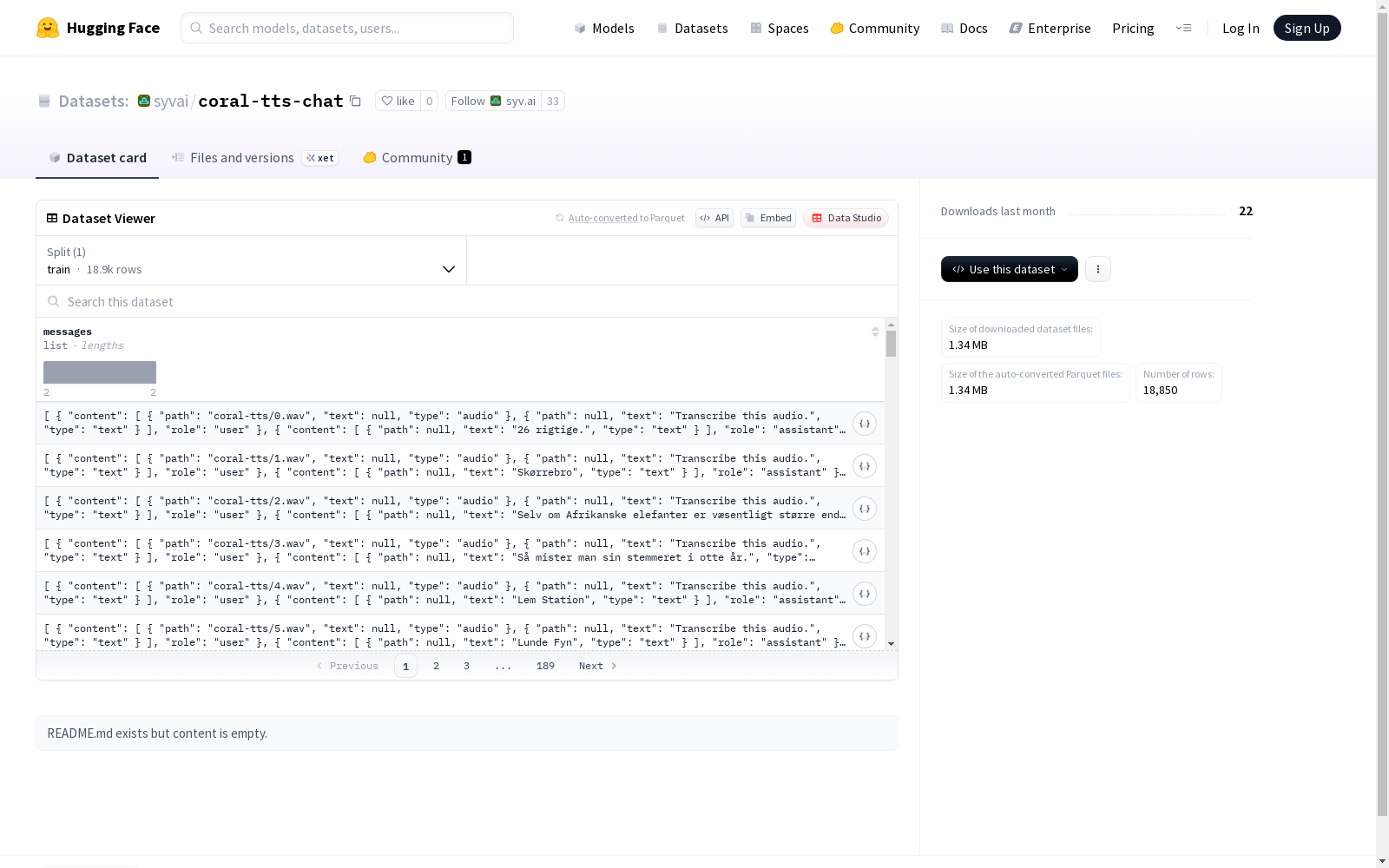Like the coral-tts-chat dataset
The image size is (1389, 868).
point(398,101)
